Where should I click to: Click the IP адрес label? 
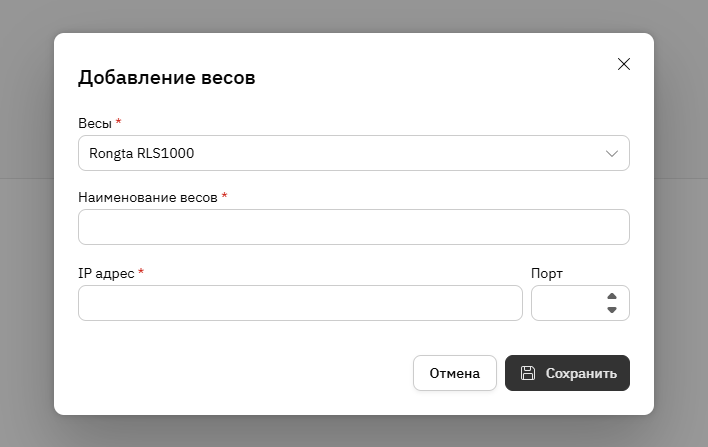tap(106, 274)
